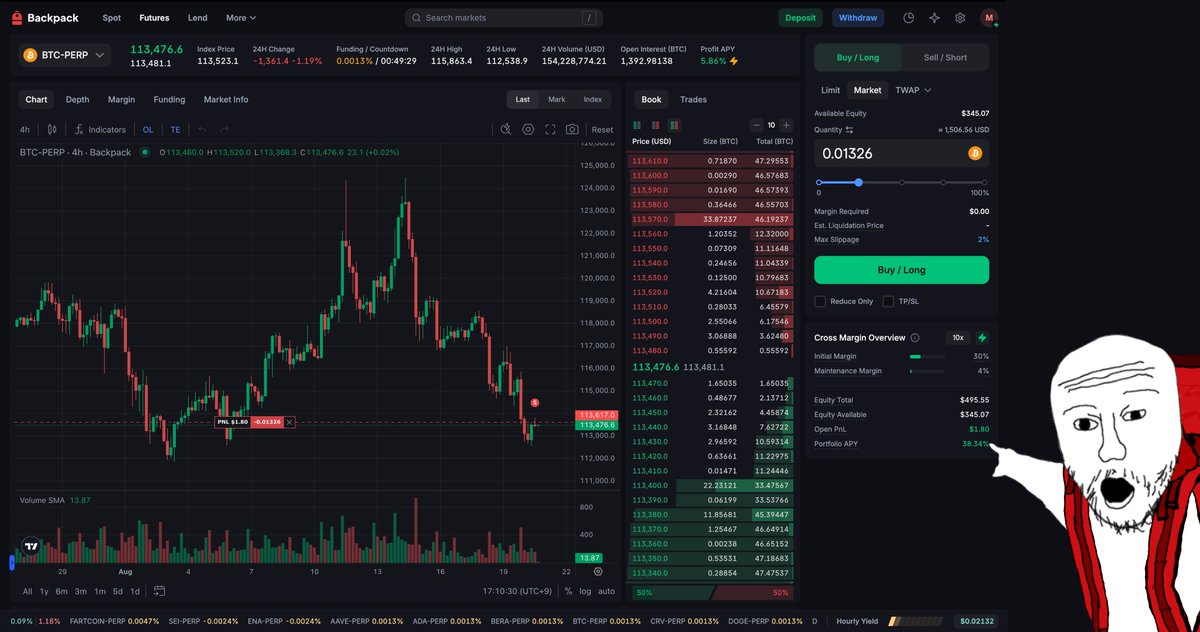Screen dimensions: 1200x632
Task: Click the Backpack logo
Action: click(x=45, y=18)
